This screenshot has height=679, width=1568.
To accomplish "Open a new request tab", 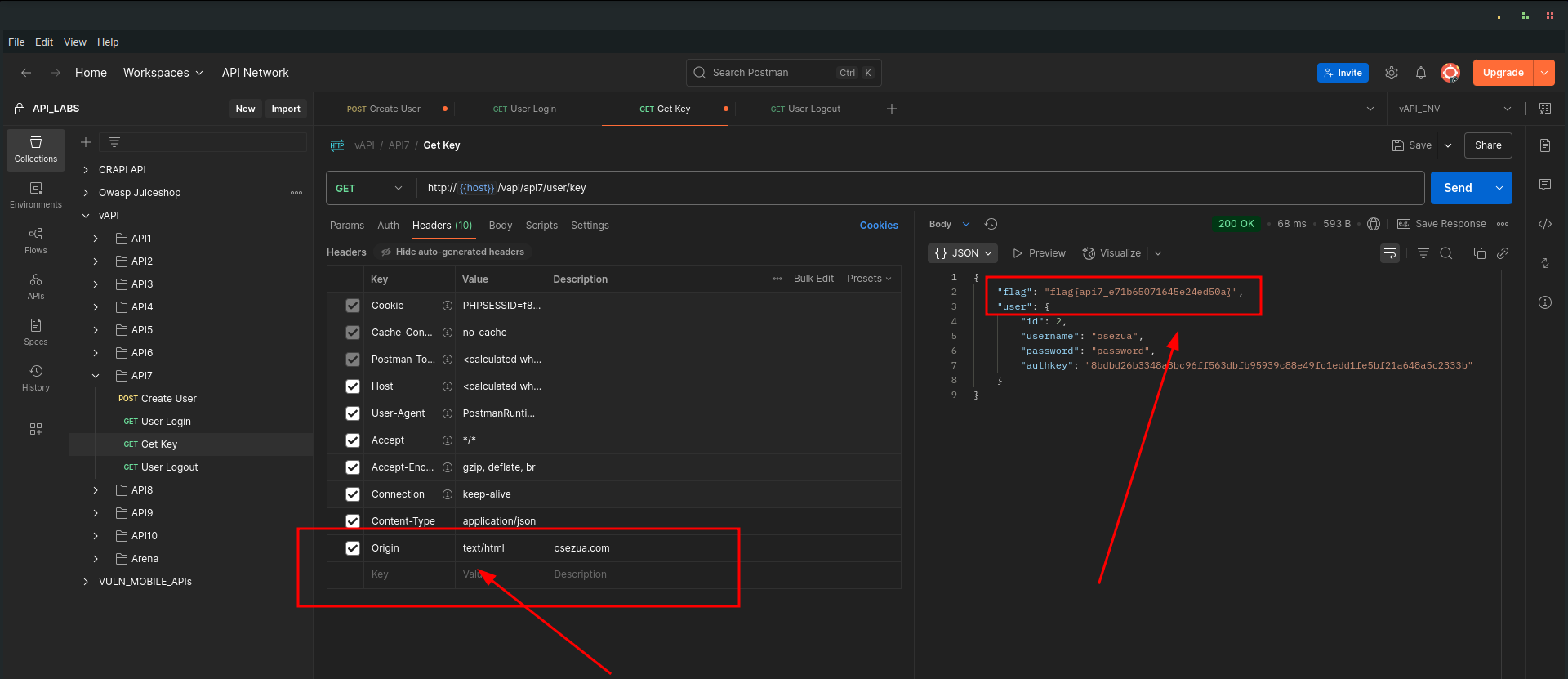I will click(x=892, y=109).
